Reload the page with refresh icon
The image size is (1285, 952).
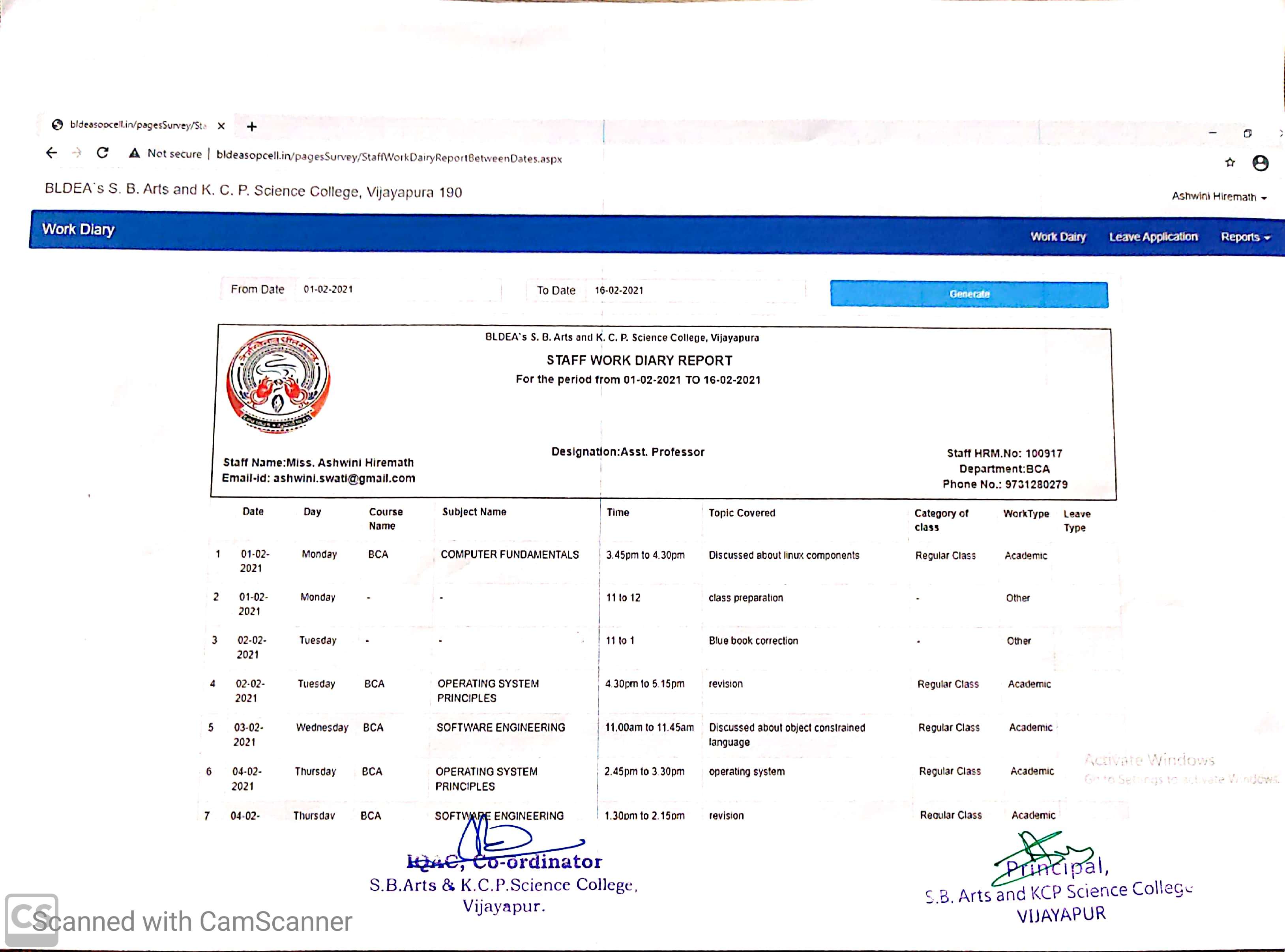click(x=103, y=153)
